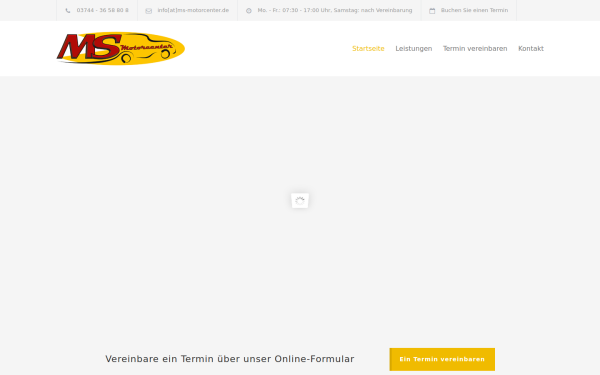Click the clock opening-hours icon
The height and width of the screenshot is (375, 600).
249,11
